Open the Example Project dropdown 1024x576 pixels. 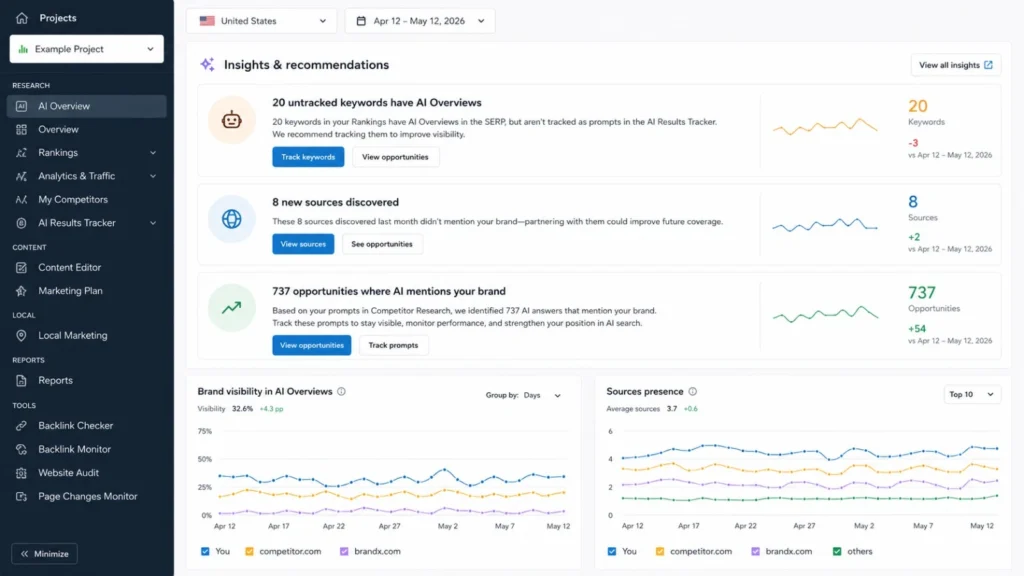point(87,49)
